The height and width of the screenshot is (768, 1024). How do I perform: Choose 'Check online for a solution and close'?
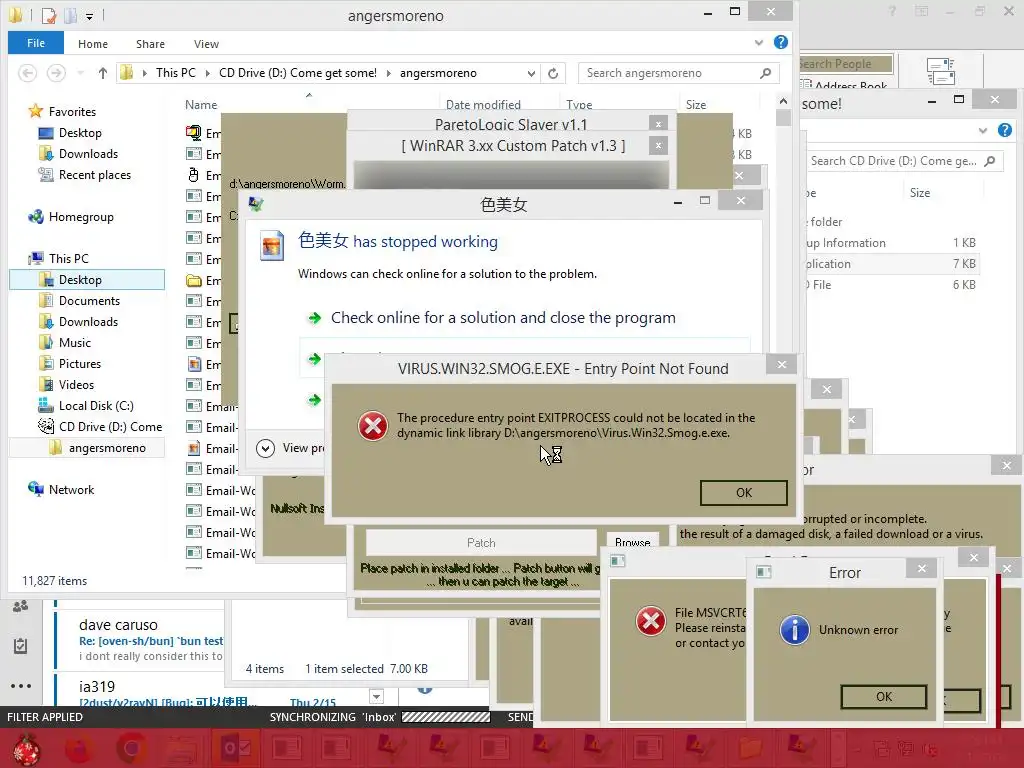pos(503,318)
